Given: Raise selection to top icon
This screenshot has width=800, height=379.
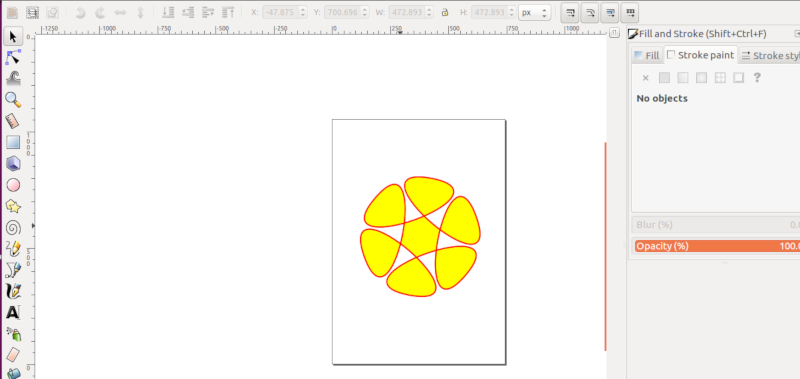Looking at the screenshot, I should pos(228,13).
